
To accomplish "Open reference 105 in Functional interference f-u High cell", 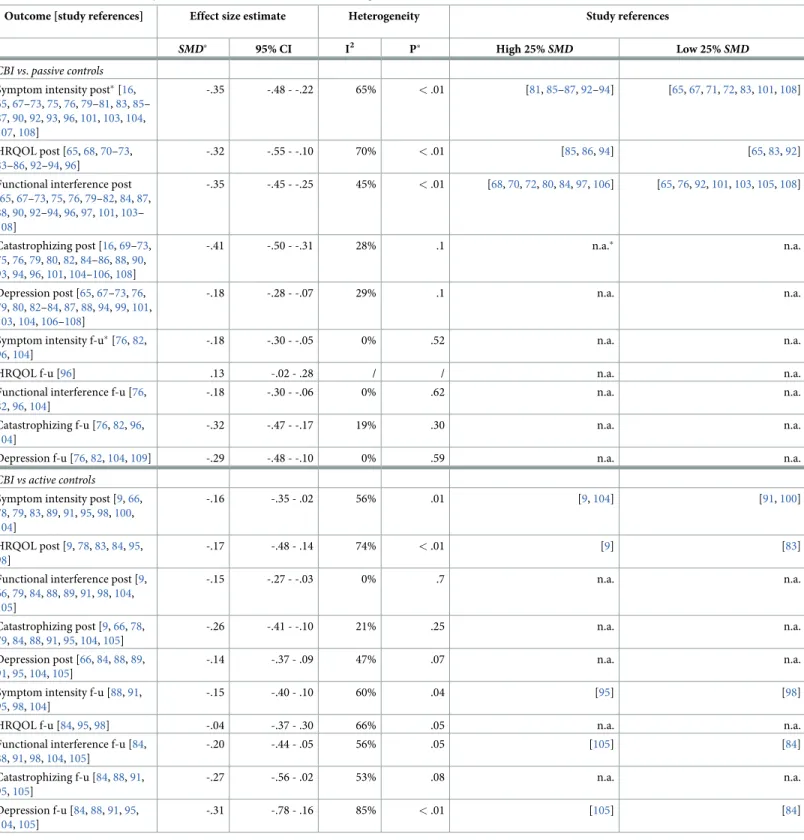I will tap(602, 744).
